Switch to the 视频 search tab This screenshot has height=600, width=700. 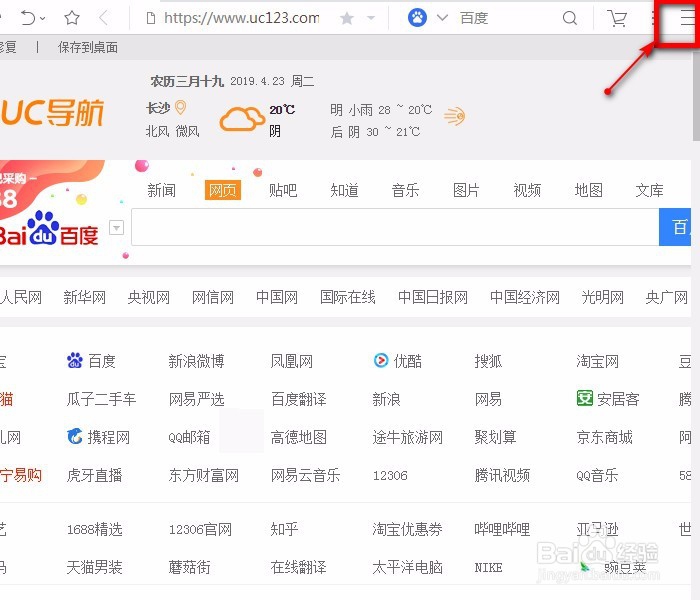point(527,190)
